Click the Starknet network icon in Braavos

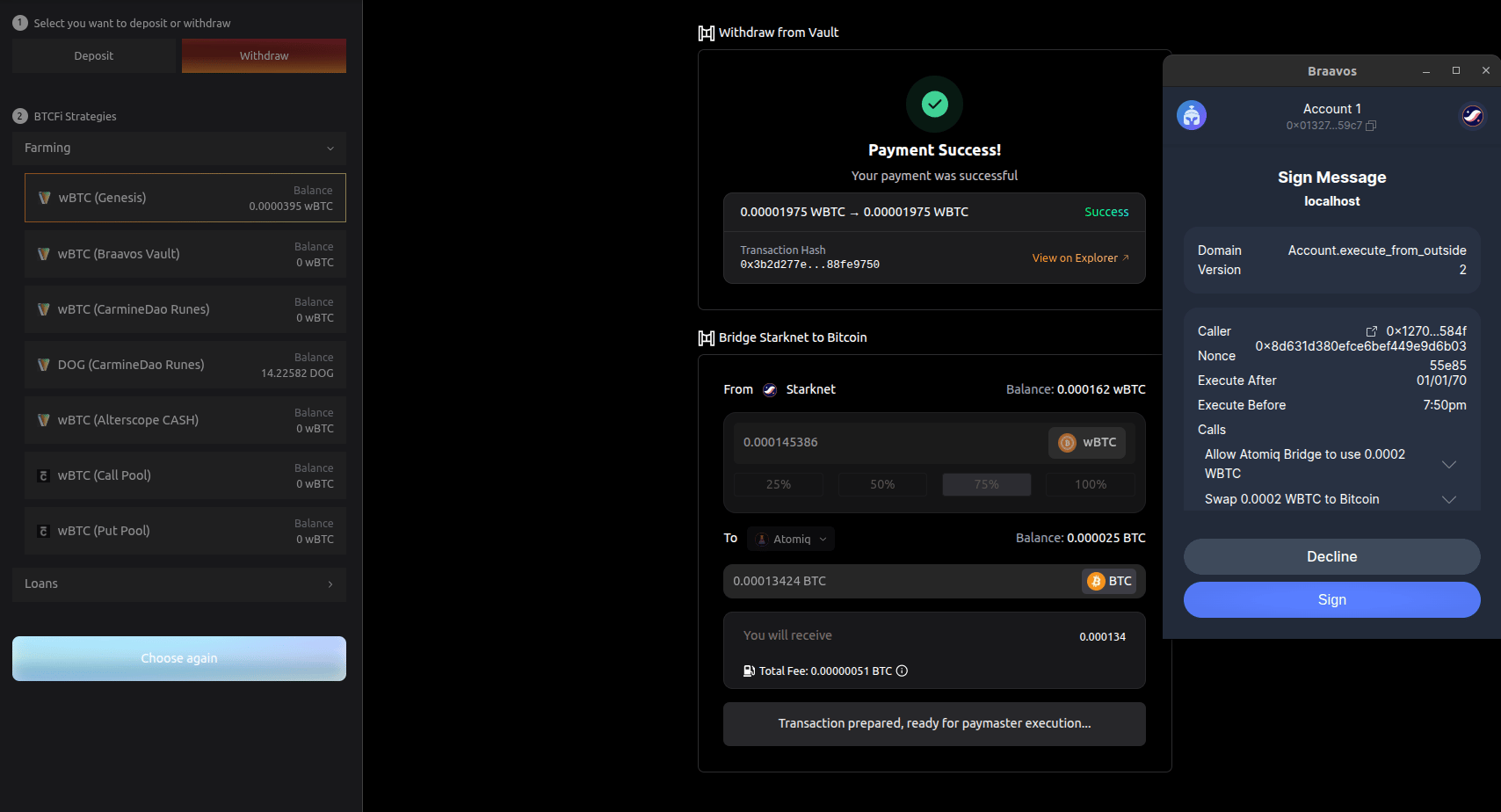tap(1473, 115)
